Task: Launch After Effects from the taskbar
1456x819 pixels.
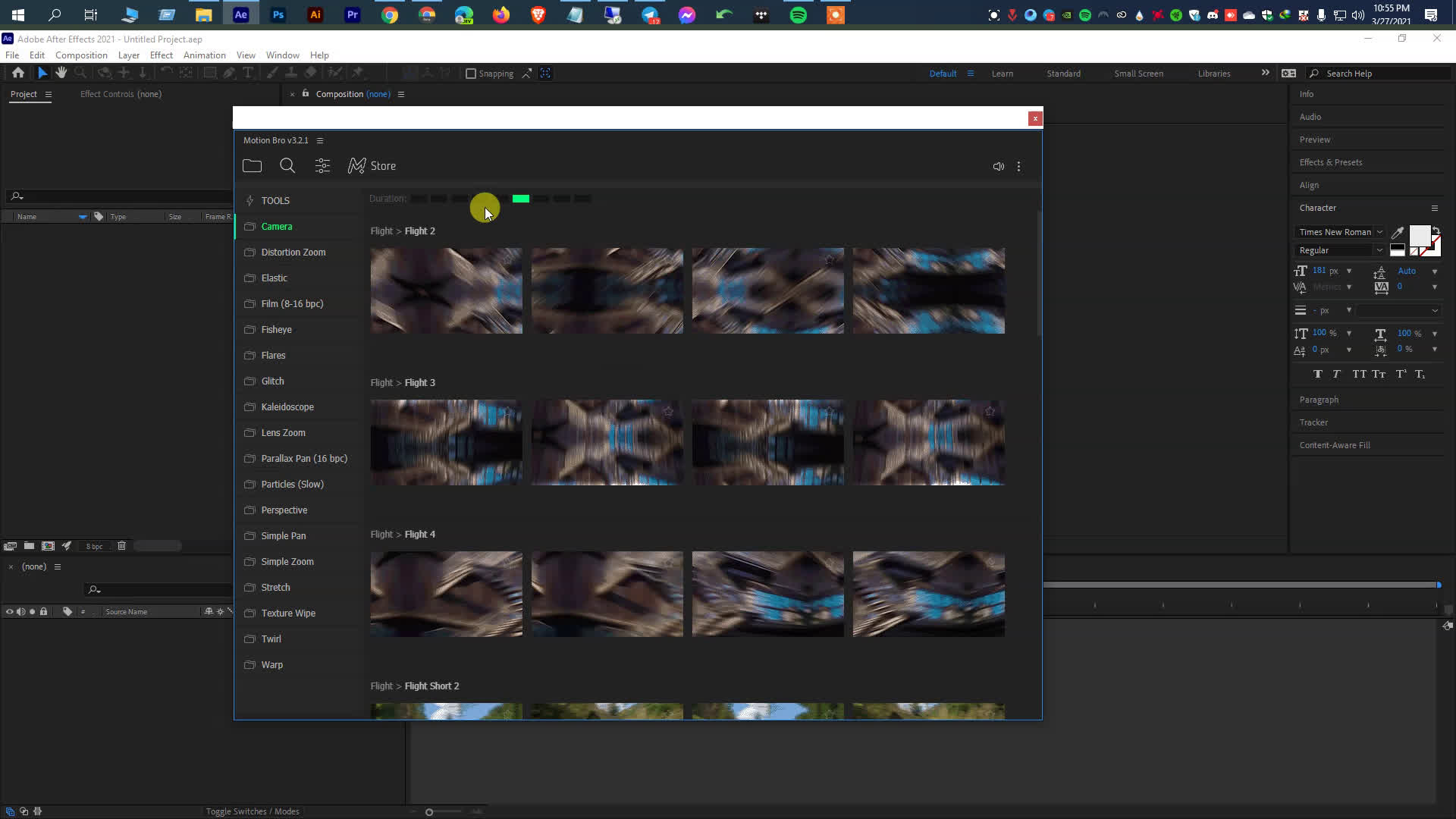Action: point(240,14)
